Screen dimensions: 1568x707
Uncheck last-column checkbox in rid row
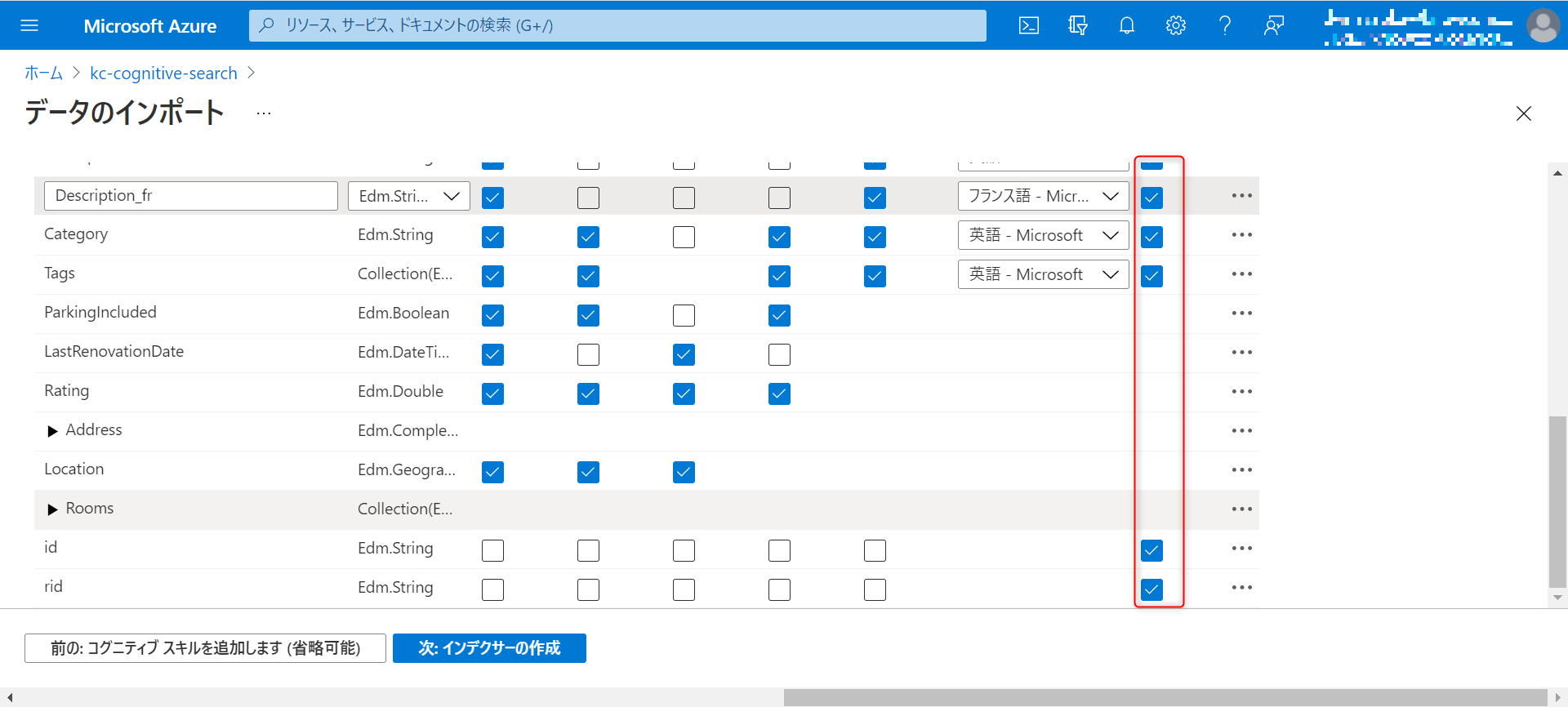[1151, 589]
